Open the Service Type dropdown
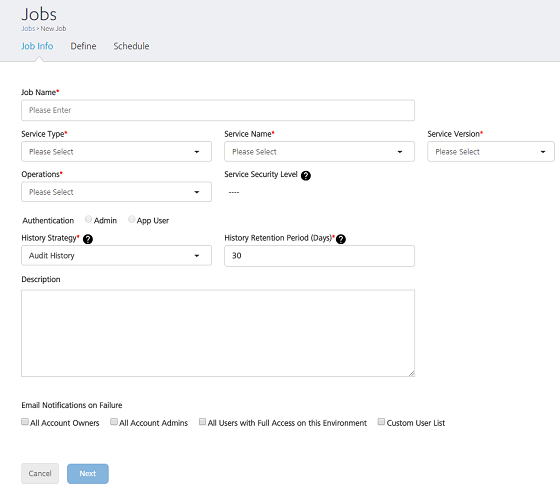 click(116, 151)
